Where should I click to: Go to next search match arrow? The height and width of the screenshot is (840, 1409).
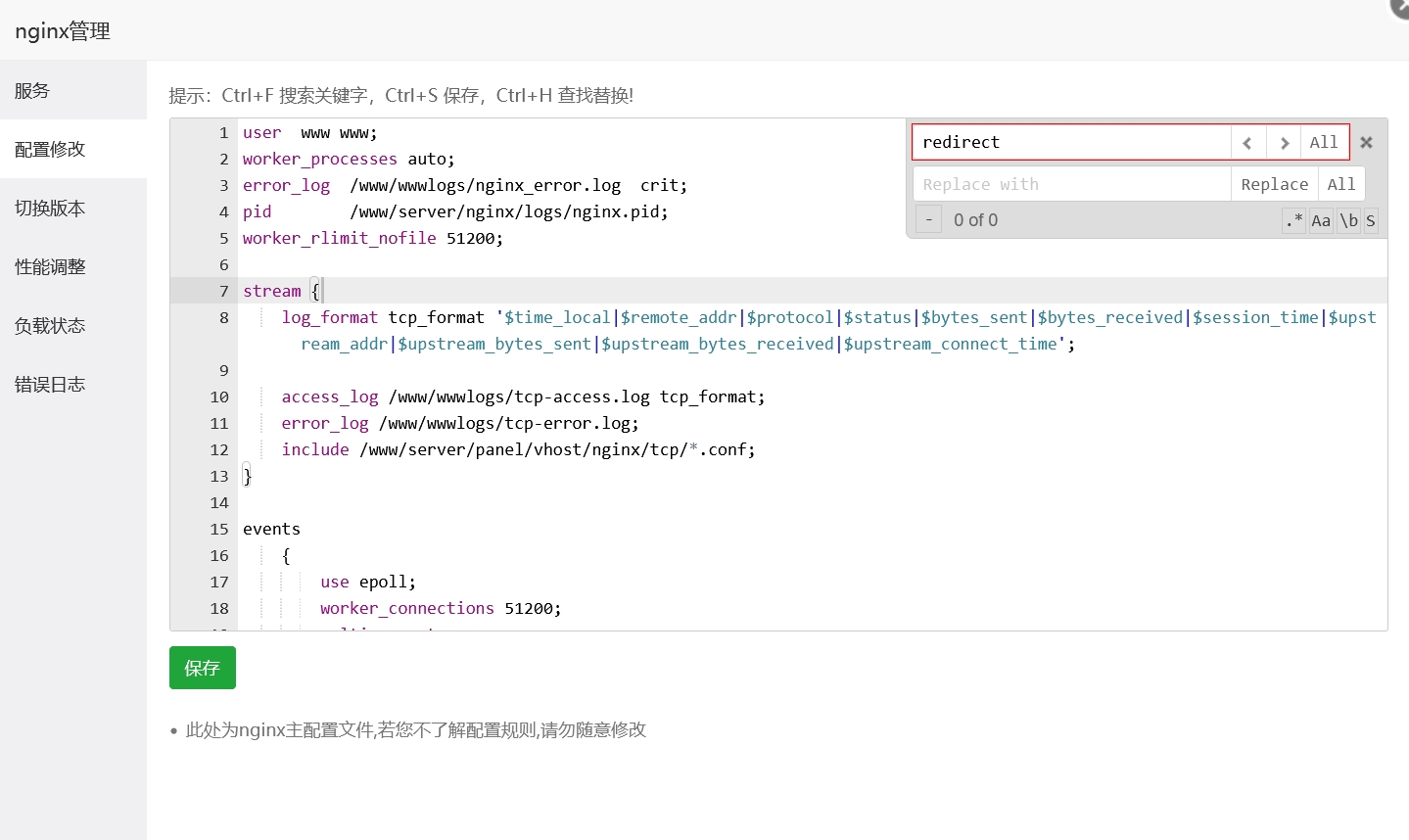[1284, 143]
